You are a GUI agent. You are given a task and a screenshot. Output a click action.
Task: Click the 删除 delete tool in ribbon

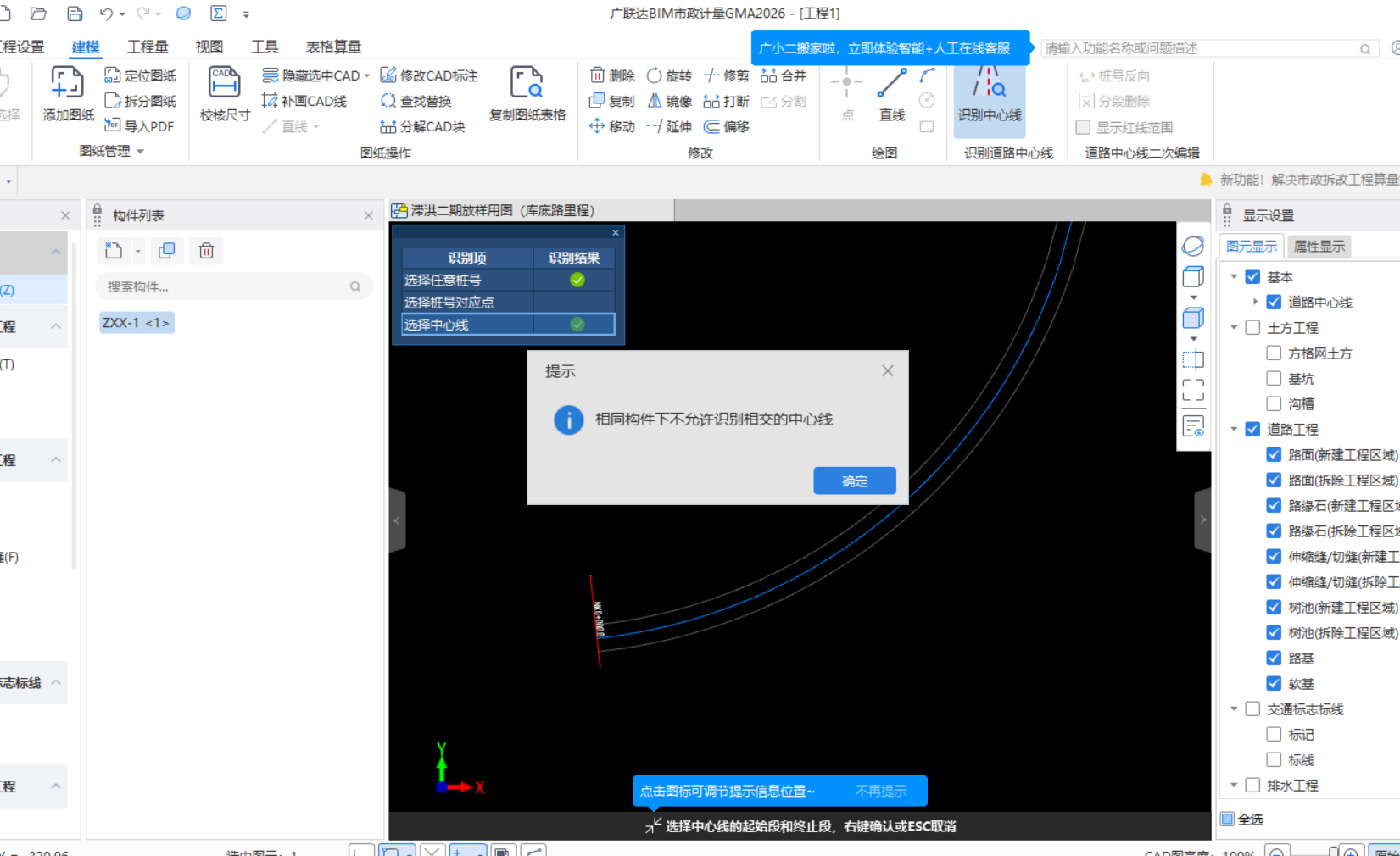pos(612,75)
